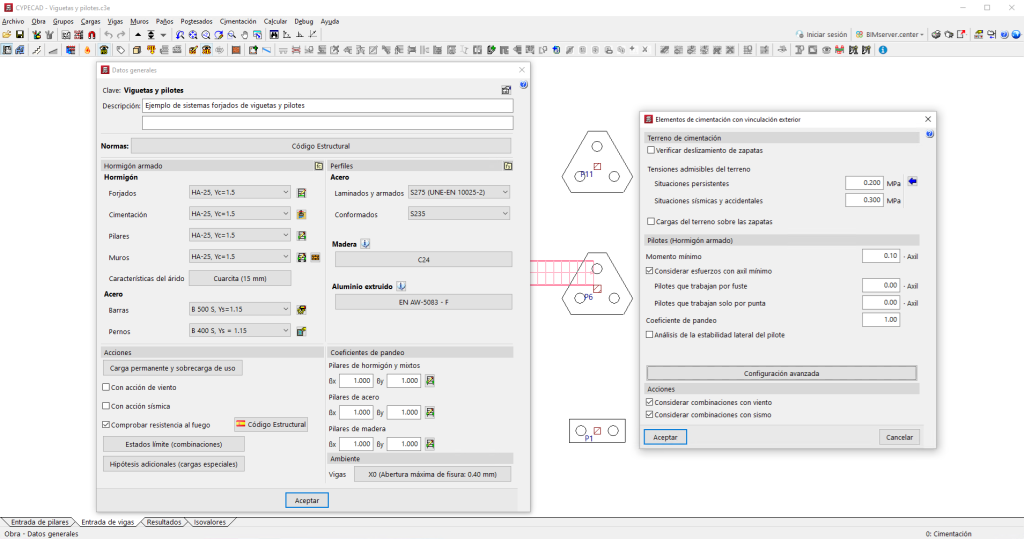Uncheck Considerar combinaciones con sismo

pyautogui.click(x=649, y=415)
